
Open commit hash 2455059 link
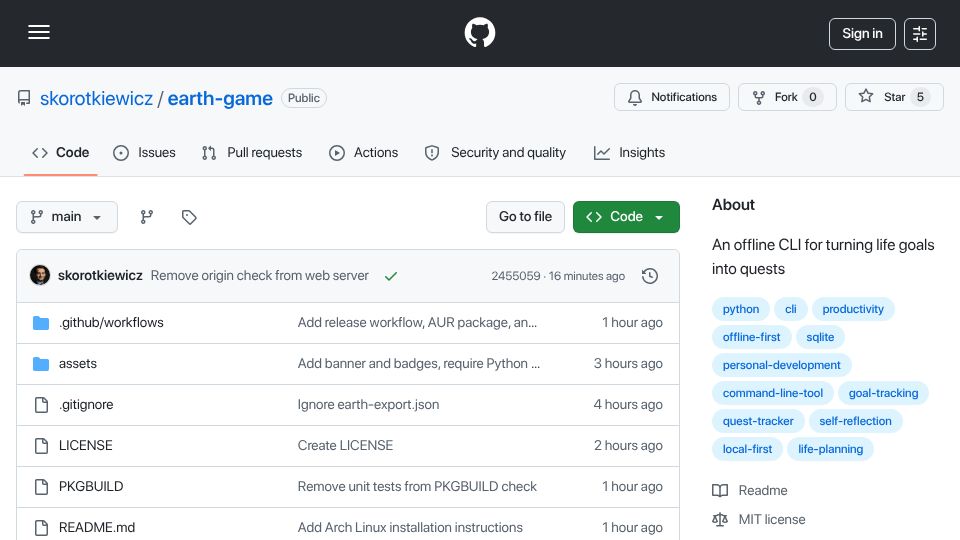pos(516,276)
